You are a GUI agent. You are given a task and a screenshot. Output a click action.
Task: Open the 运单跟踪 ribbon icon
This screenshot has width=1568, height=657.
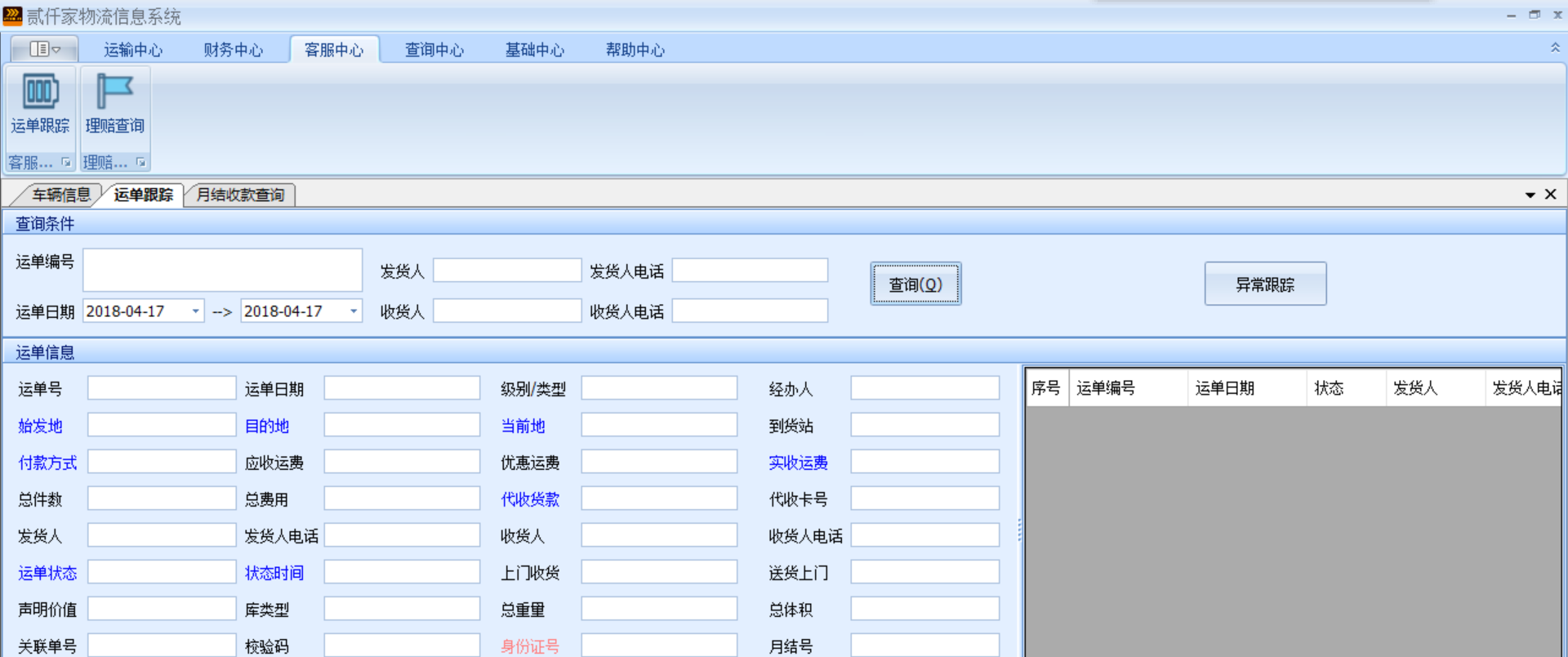(40, 92)
